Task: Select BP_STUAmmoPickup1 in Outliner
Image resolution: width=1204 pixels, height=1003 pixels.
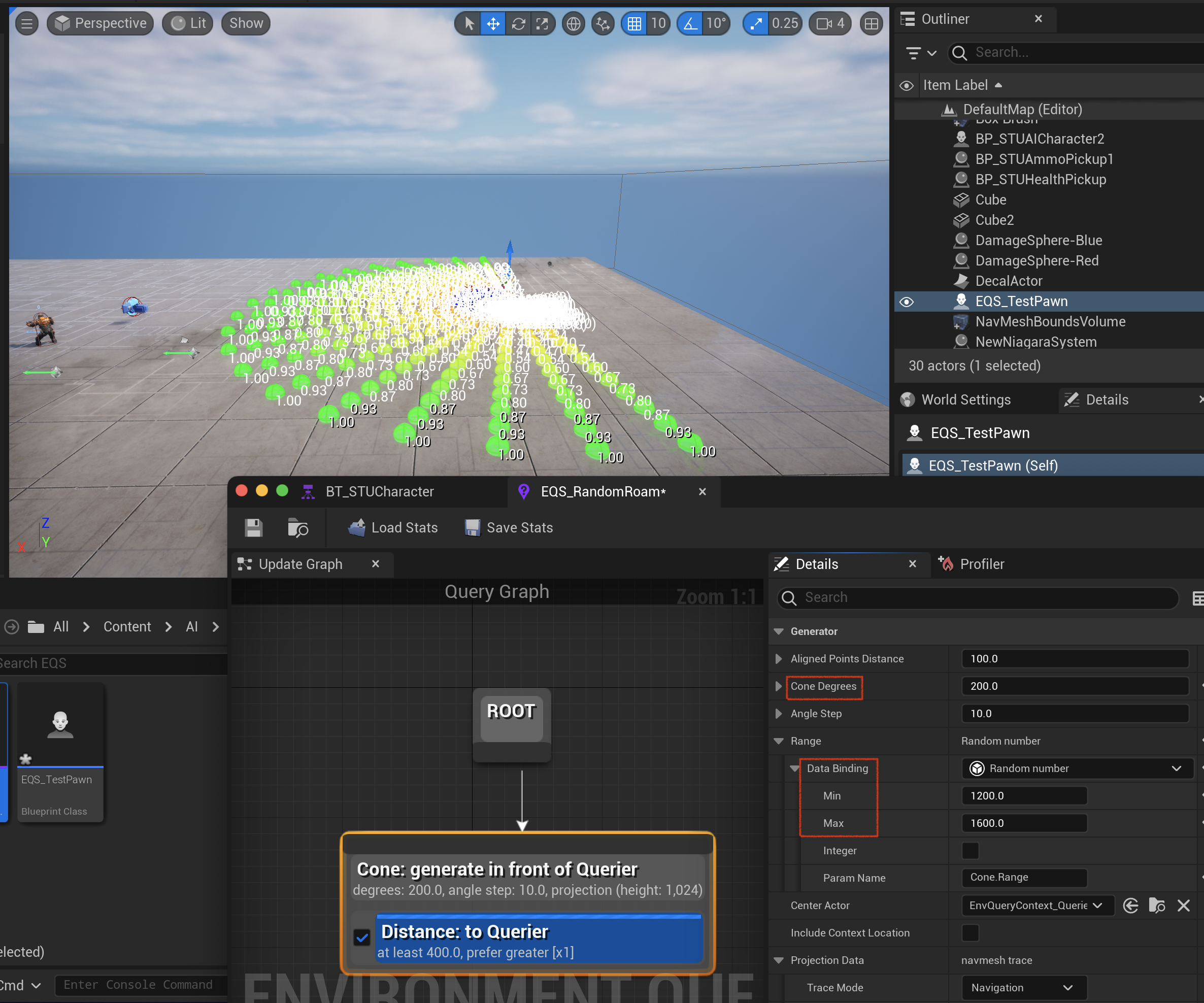Action: click(x=1044, y=159)
